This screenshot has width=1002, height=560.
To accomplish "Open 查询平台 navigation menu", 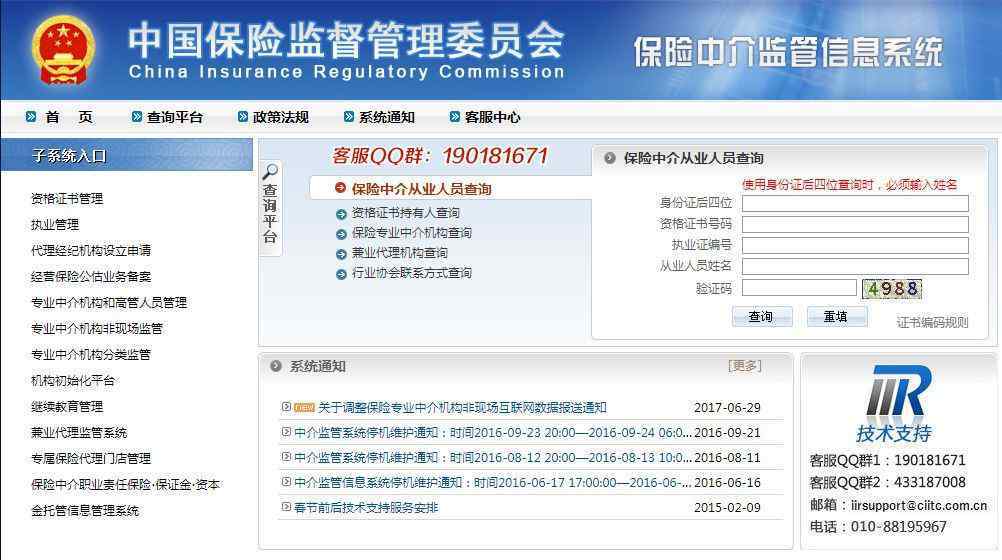I will pyautogui.click(x=174, y=117).
